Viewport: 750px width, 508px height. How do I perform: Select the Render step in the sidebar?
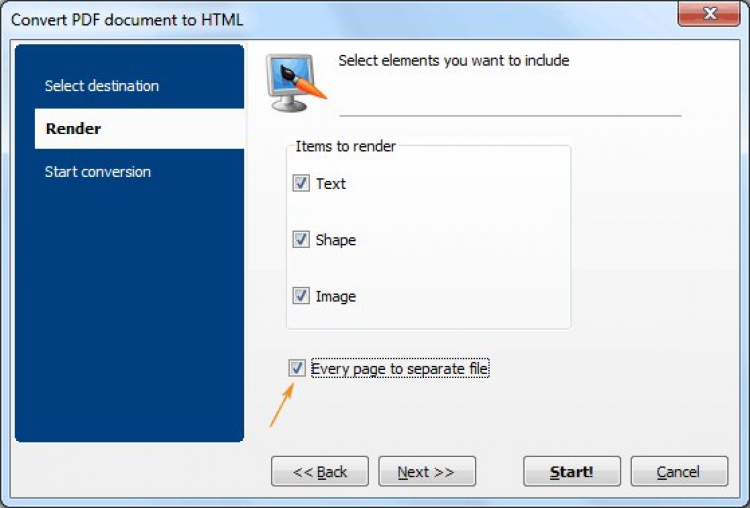click(74, 129)
